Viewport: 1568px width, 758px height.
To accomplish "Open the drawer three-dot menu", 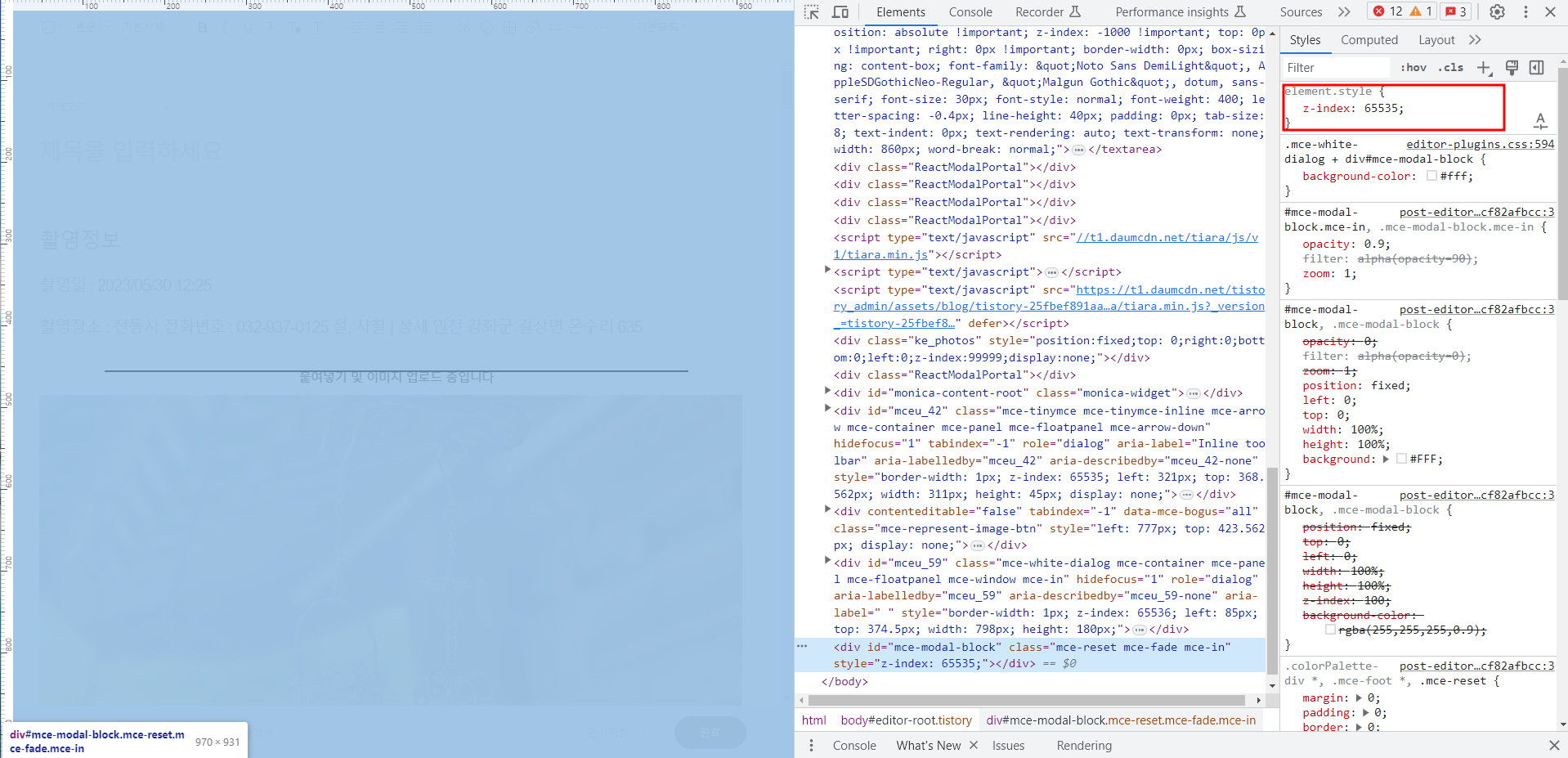I will point(811,745).
